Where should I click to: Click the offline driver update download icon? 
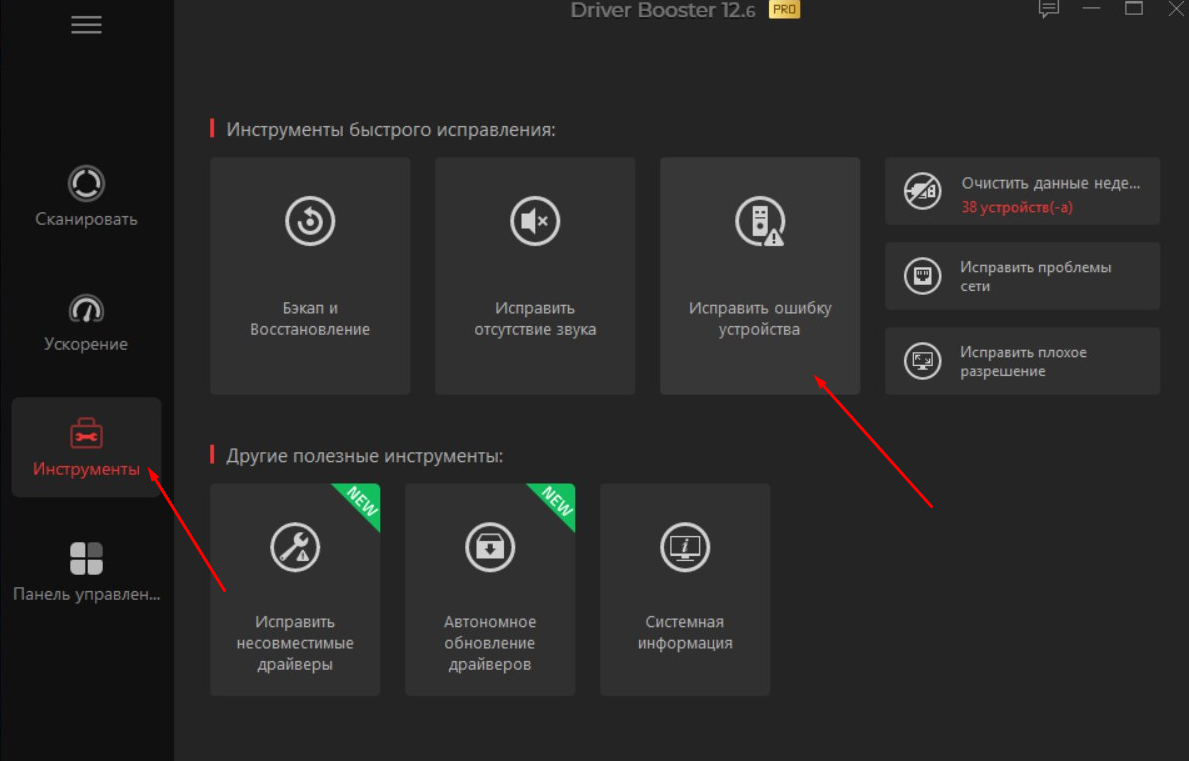coord(490,547)
